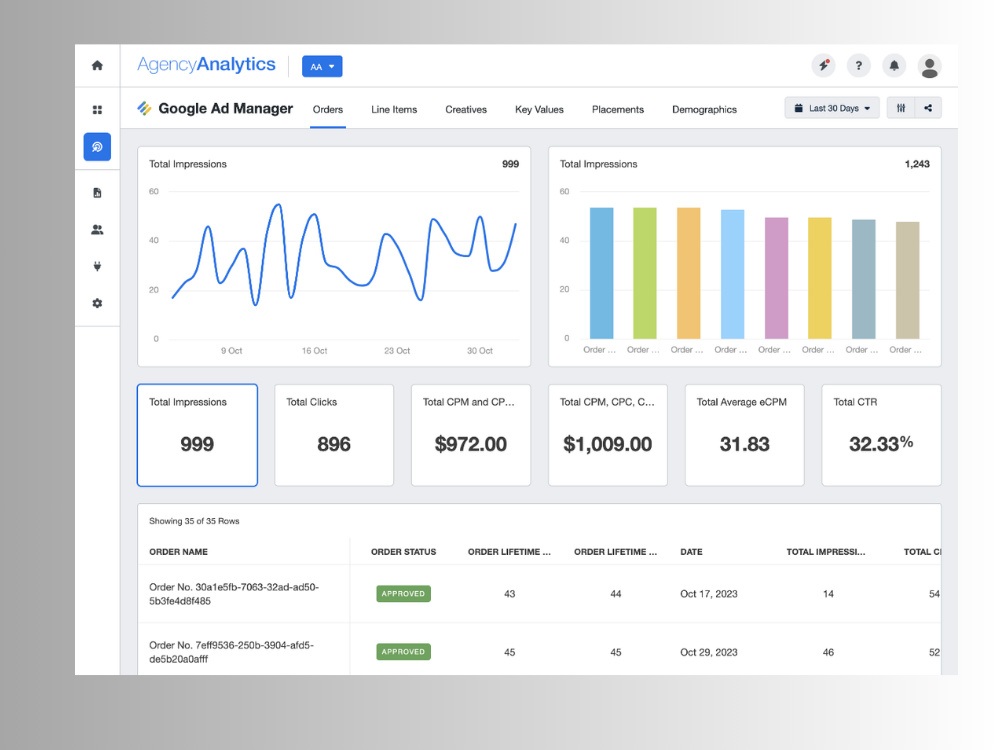Click the pink bar in bar chart

tap(776, 278)
